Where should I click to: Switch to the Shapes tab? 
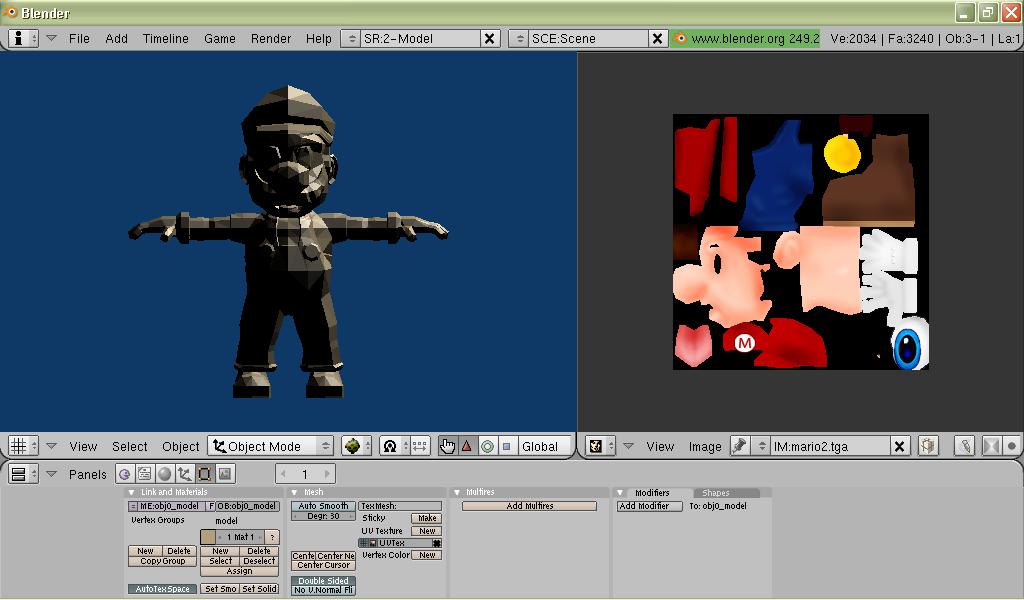point(716,492)
